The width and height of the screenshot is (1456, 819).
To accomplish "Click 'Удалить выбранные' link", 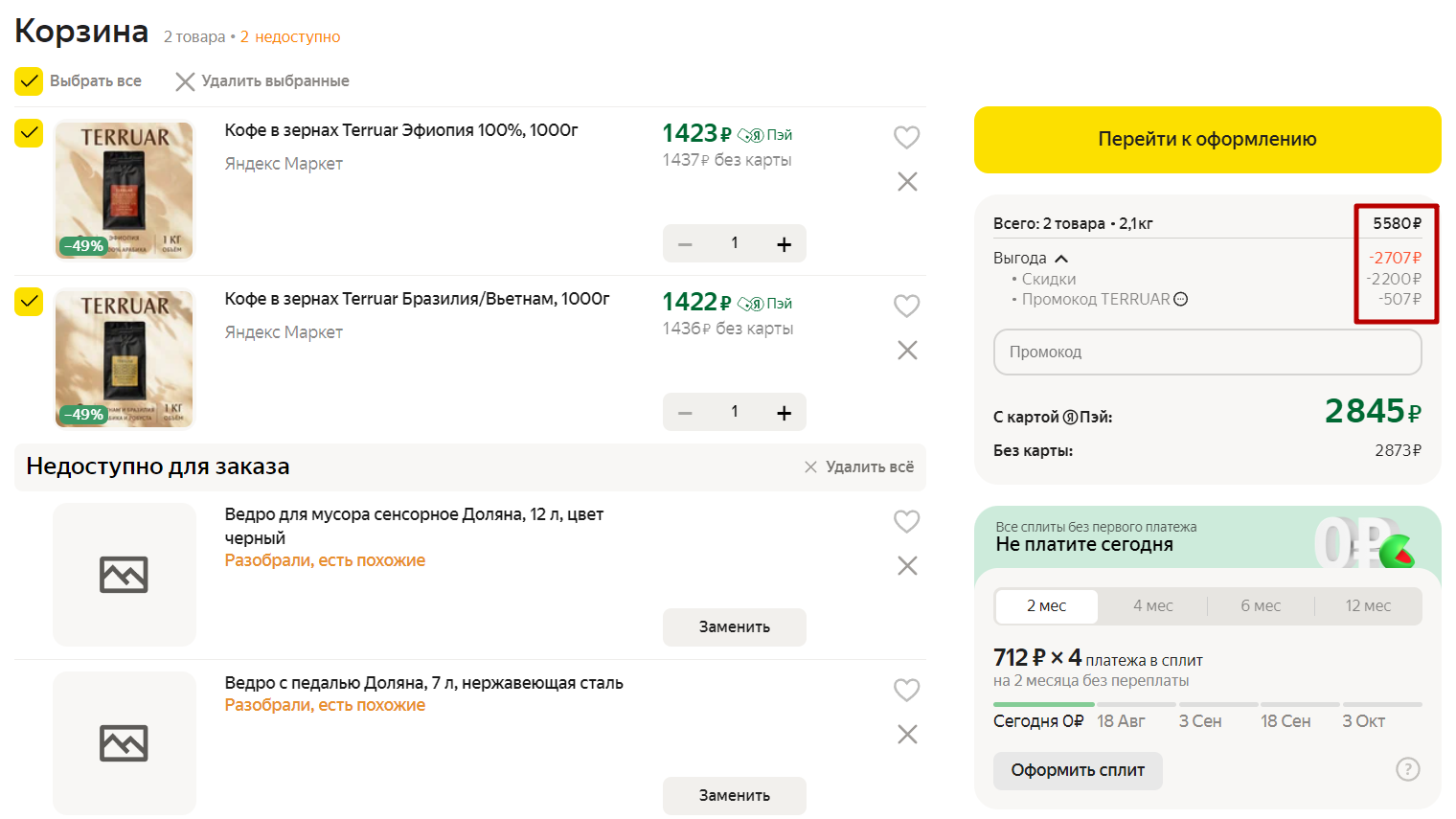I will [275, 81].
